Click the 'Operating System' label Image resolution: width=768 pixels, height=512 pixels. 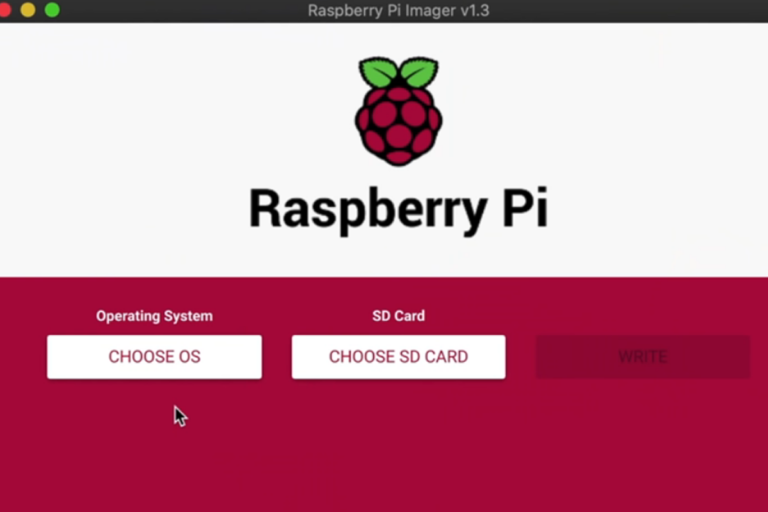(154, 316)
